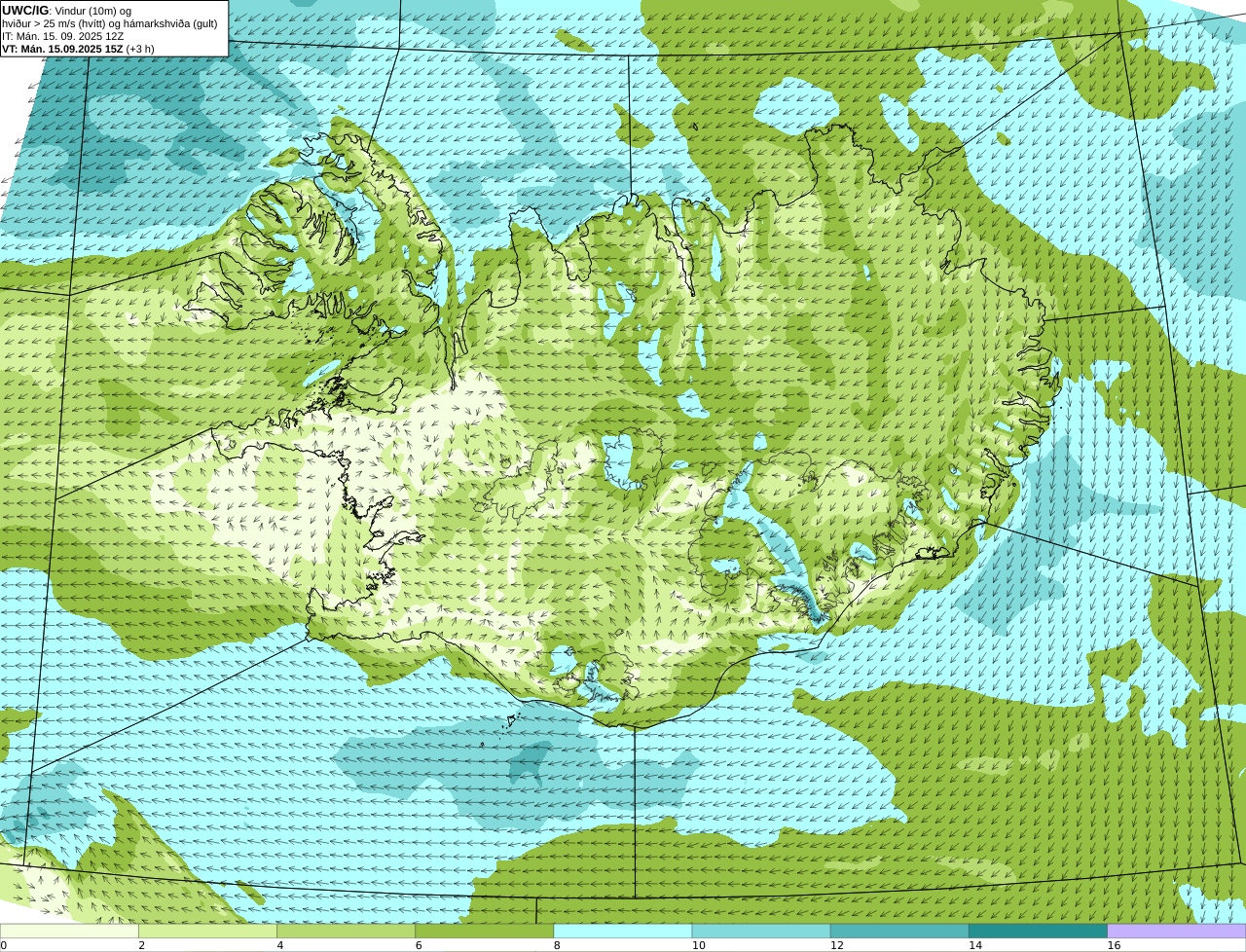Click the "10" label on the color scale
The image size is (1246, 952).
coord(698,945)
